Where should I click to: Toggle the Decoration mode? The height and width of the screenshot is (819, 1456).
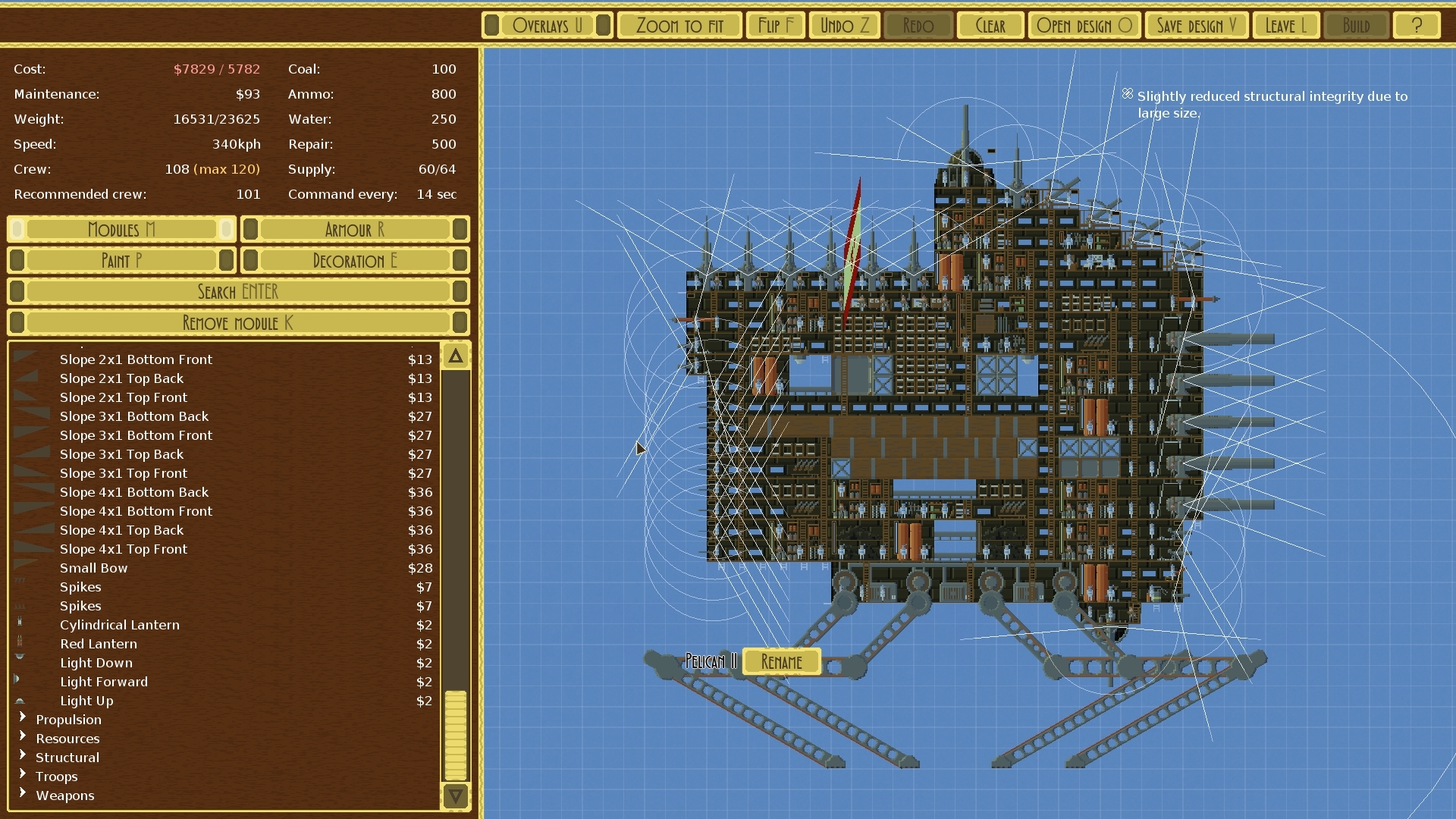click(354, 261)
